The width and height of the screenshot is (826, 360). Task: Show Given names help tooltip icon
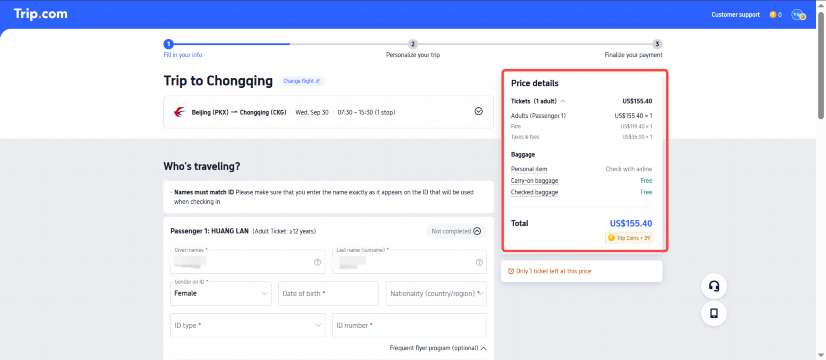pyautogui.click(x=317, y=262)
